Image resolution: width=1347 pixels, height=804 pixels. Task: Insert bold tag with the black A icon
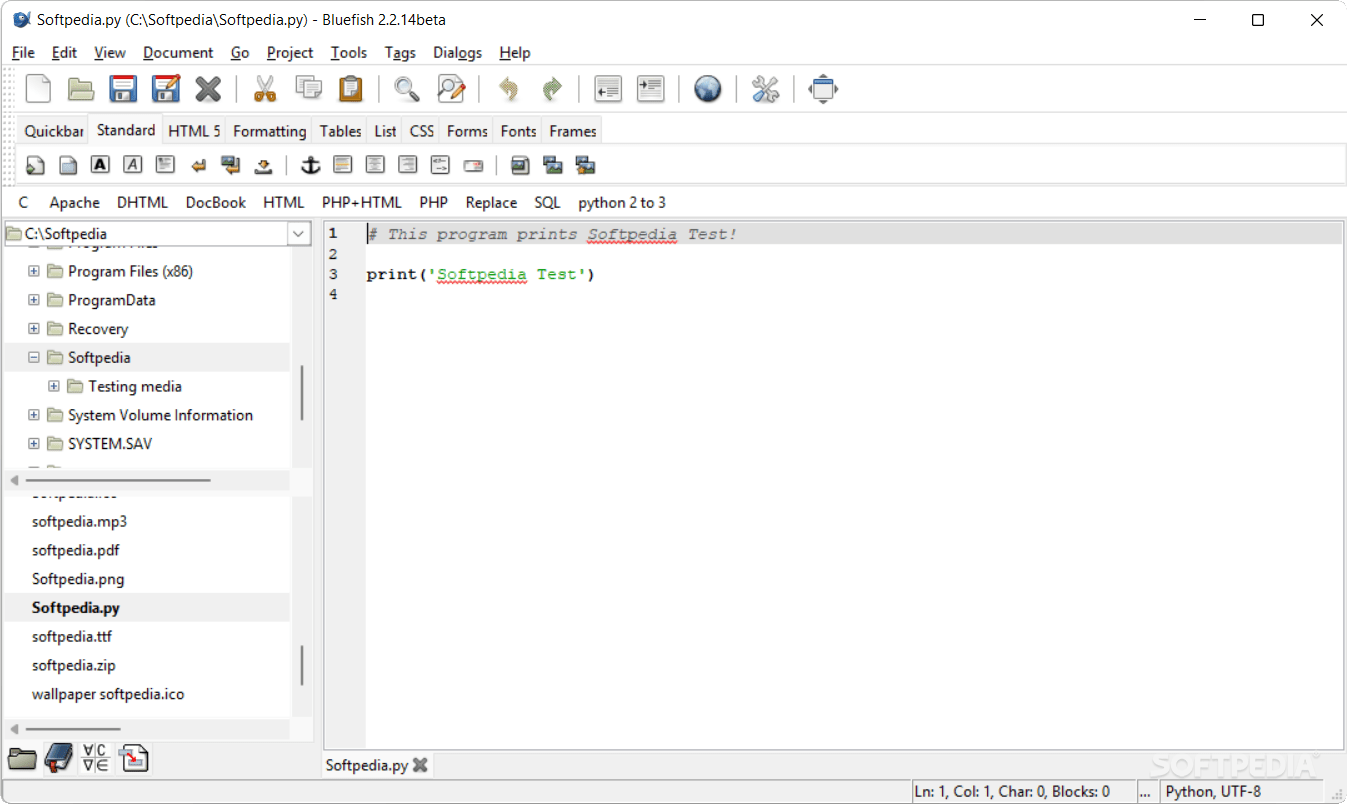coord(100,165)
